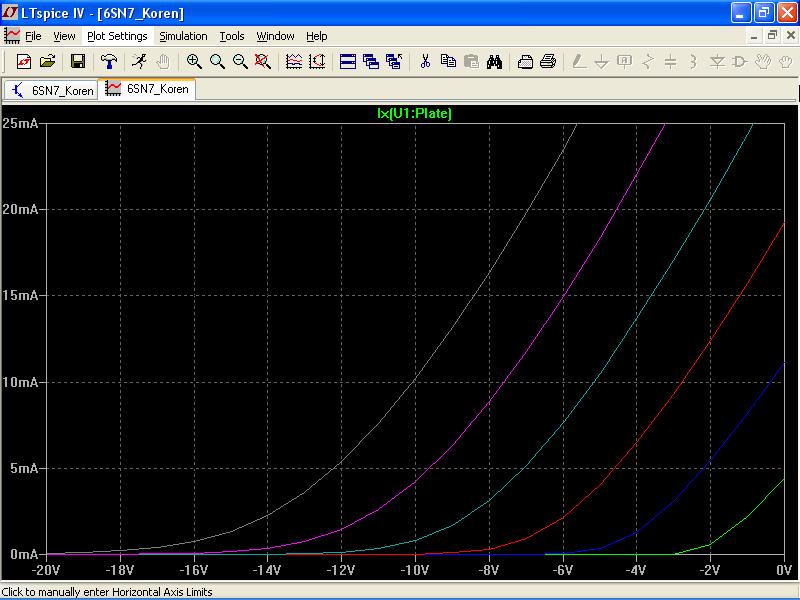Switch to the 6SN7_Koren schematic tab
800x600 pixels.
pyautogui.click(x=51, y=90)
